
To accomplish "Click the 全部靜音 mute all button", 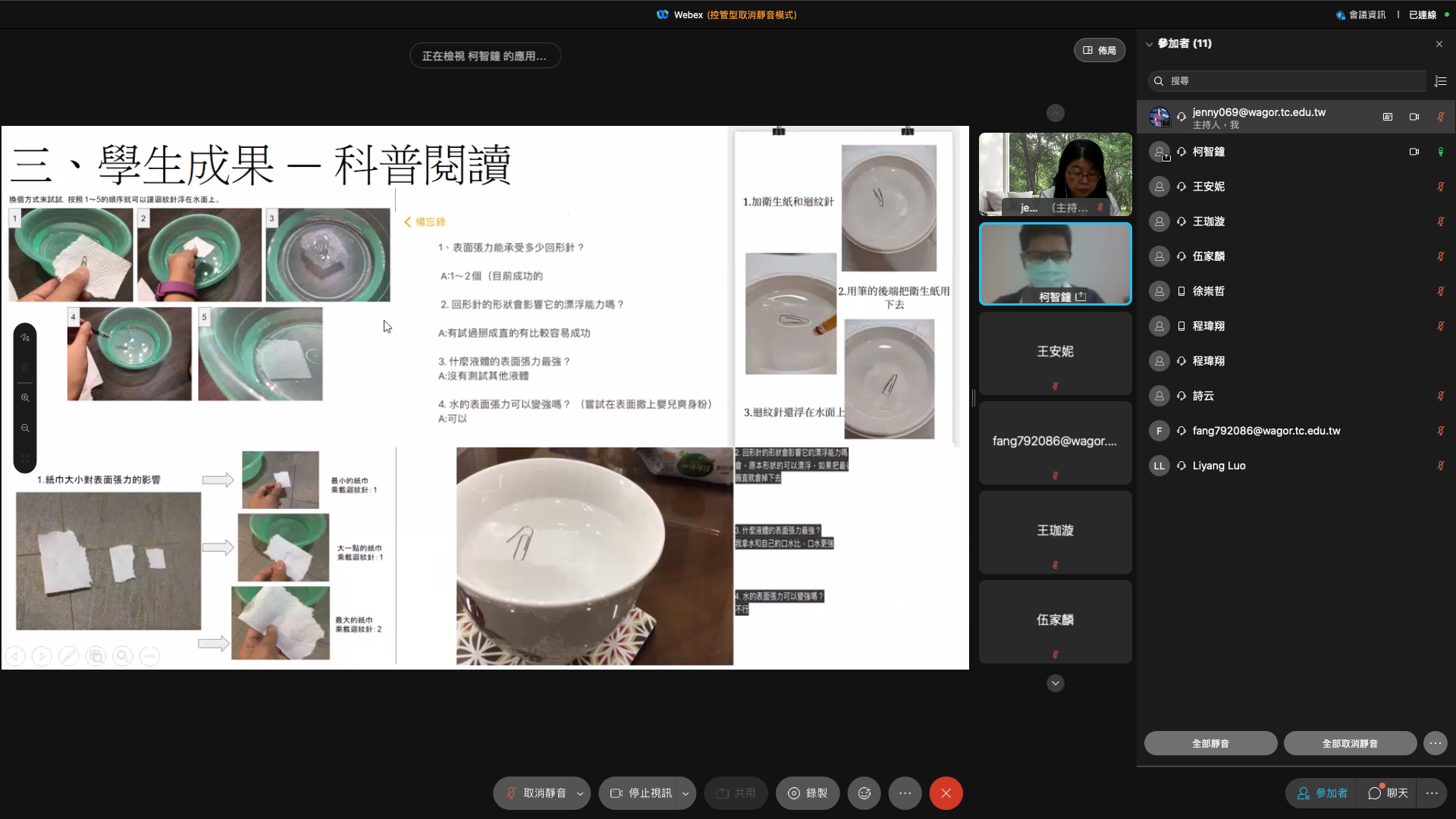I will point(1210,743).
